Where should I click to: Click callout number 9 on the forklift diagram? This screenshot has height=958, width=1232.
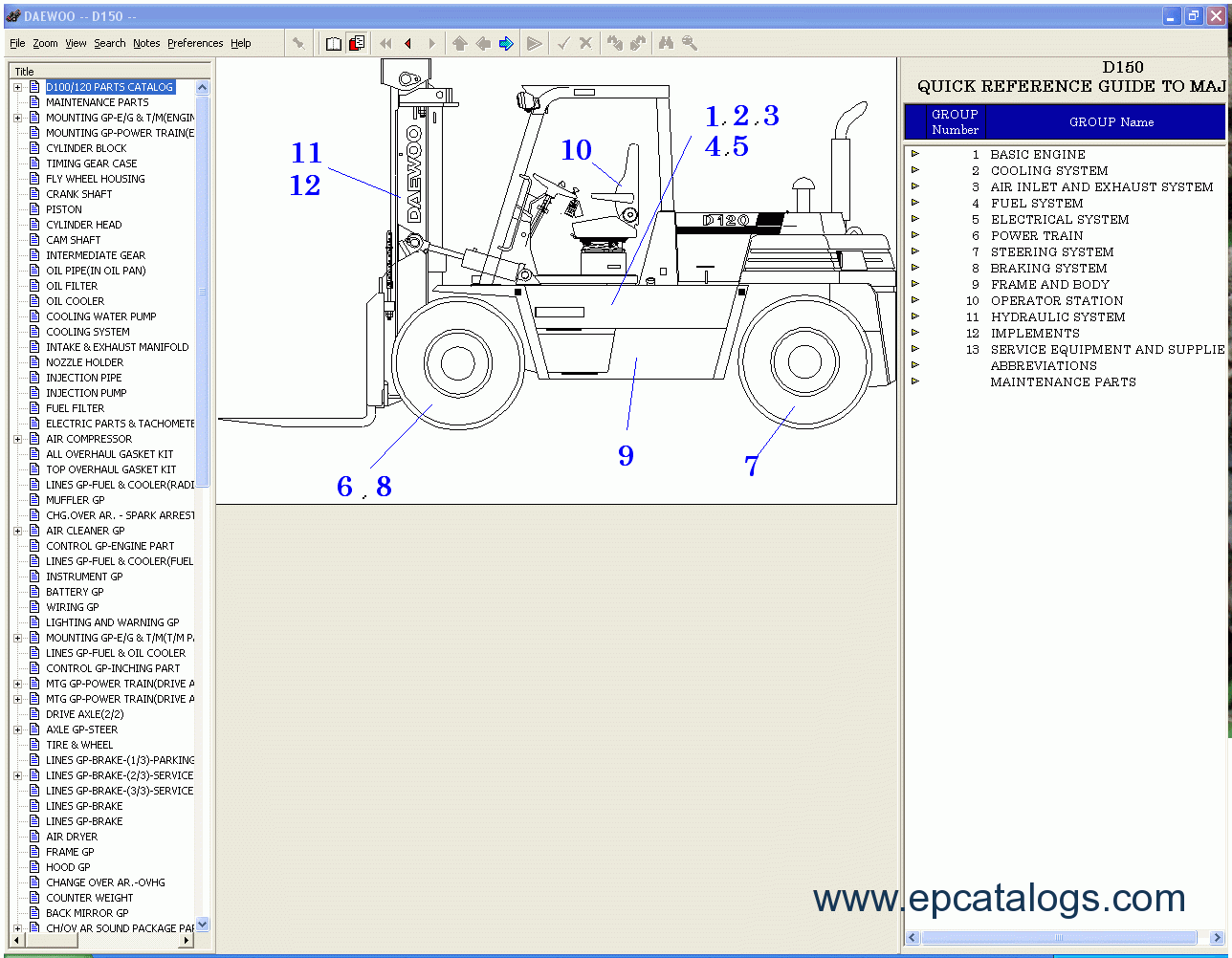[626, 455]
